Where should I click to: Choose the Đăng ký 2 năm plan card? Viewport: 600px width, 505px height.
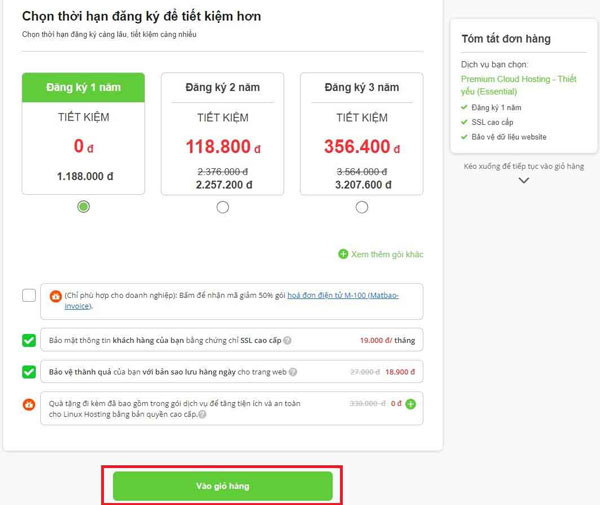click(223, 134)
